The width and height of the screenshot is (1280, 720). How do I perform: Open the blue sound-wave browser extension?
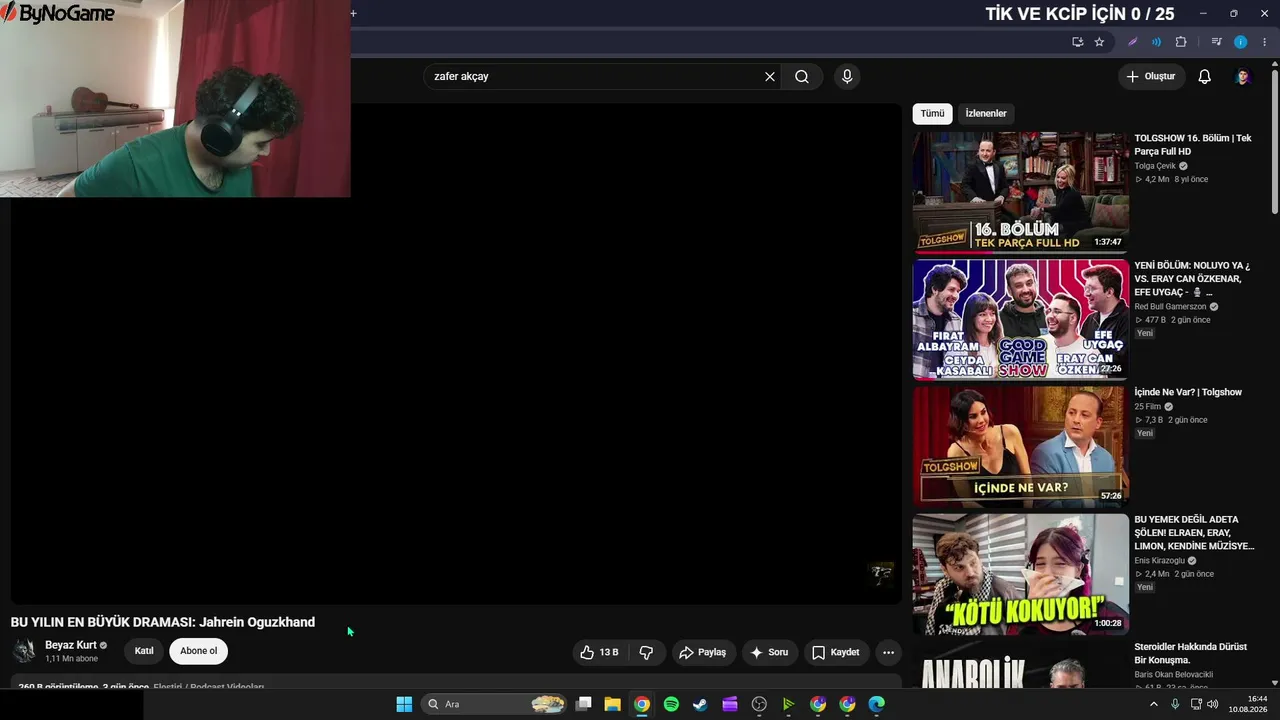coord(1156,42)
